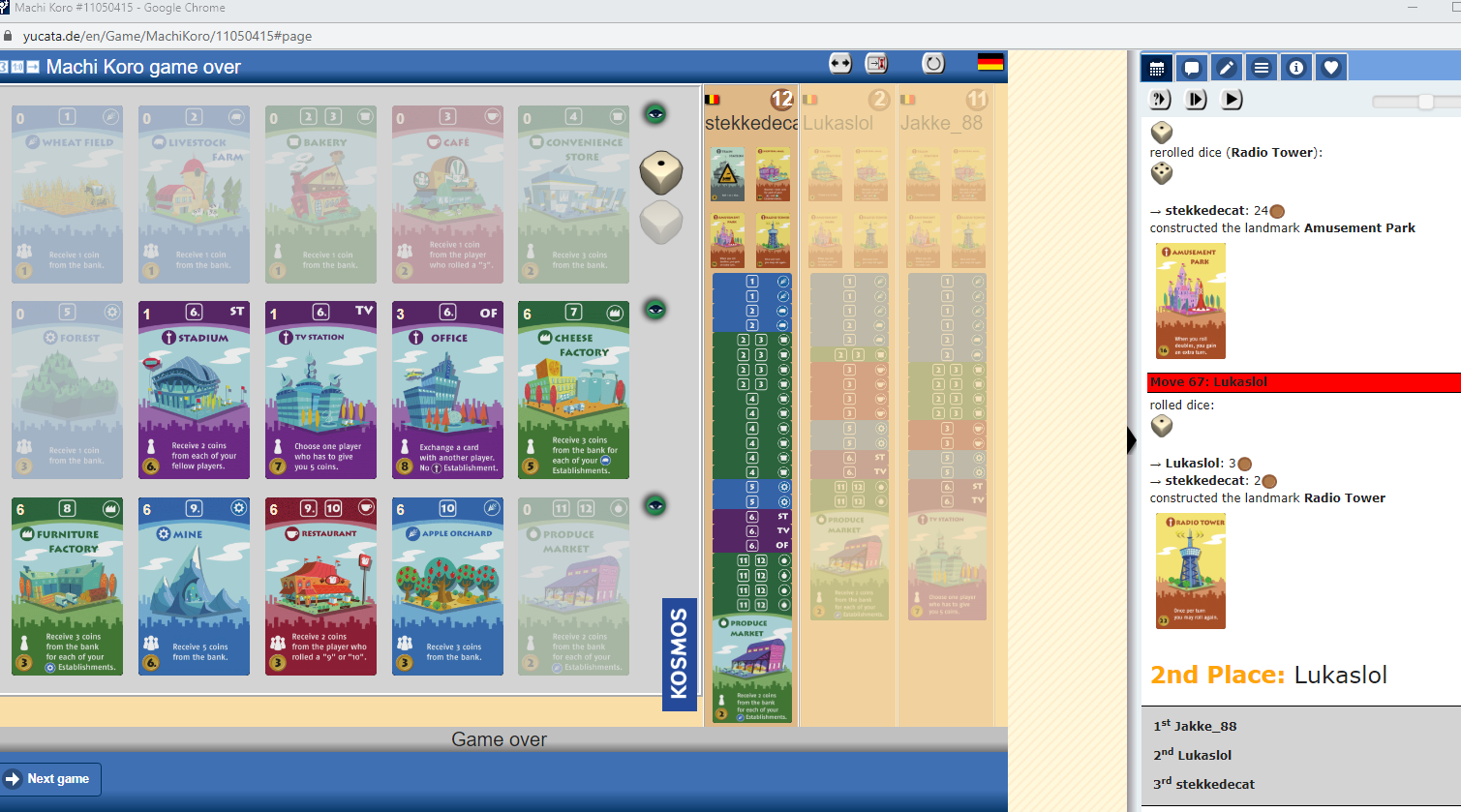Click the Radio Tower card image in log
Image resolution: width=1461 pixels, height=812 pixels.
tap(1191, 571)
